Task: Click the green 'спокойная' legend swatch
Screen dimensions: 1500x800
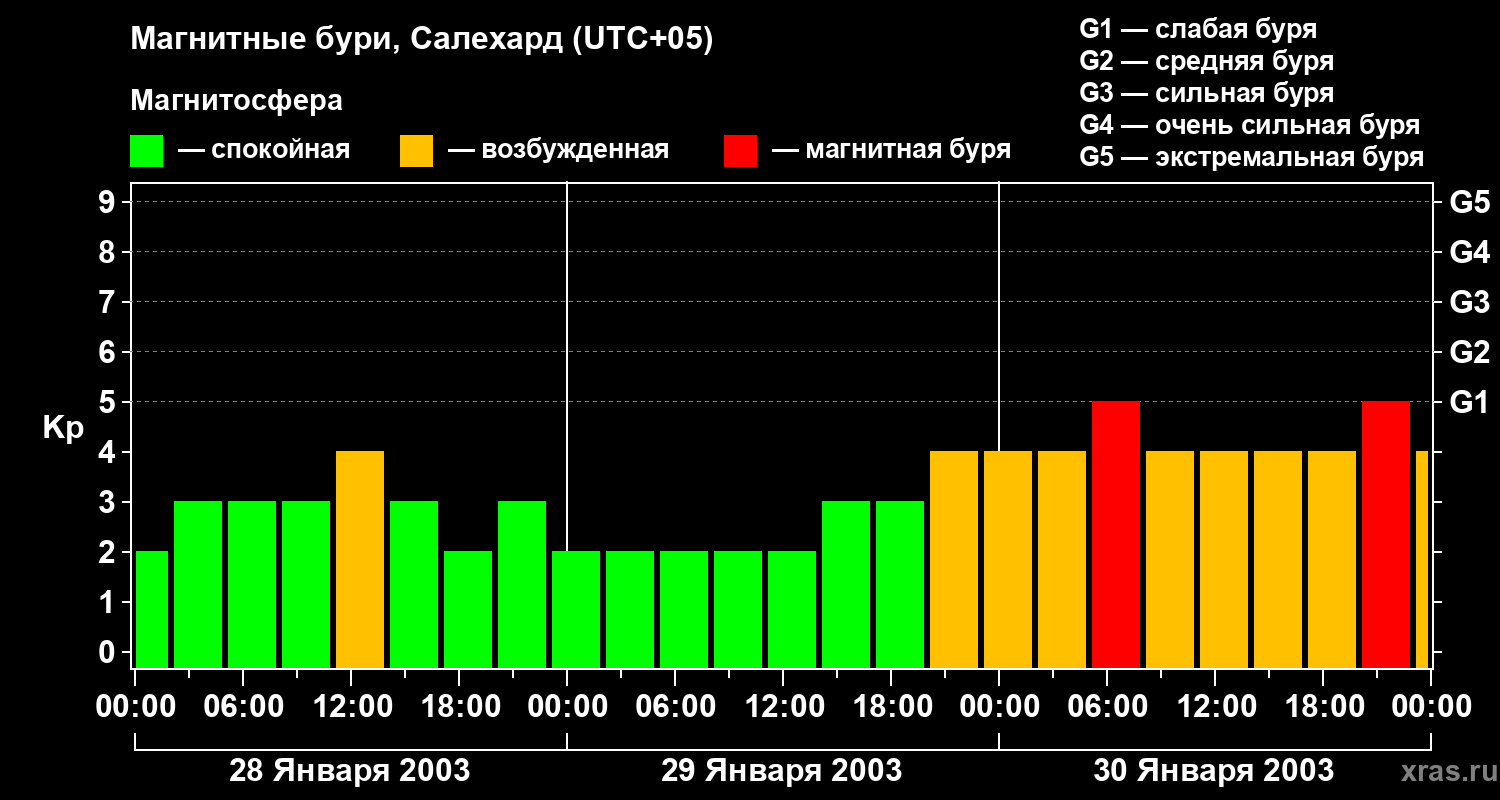Action: tap(146, 151)
